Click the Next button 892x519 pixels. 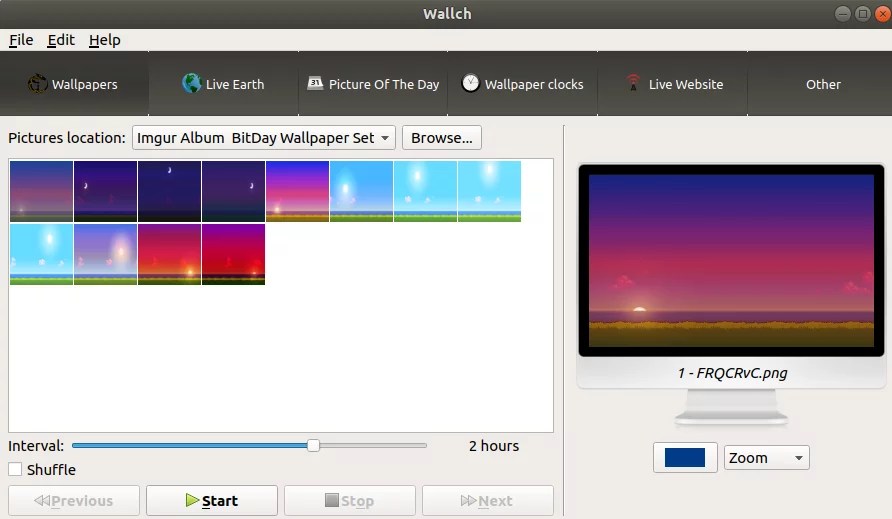click(x=488, y=501)
